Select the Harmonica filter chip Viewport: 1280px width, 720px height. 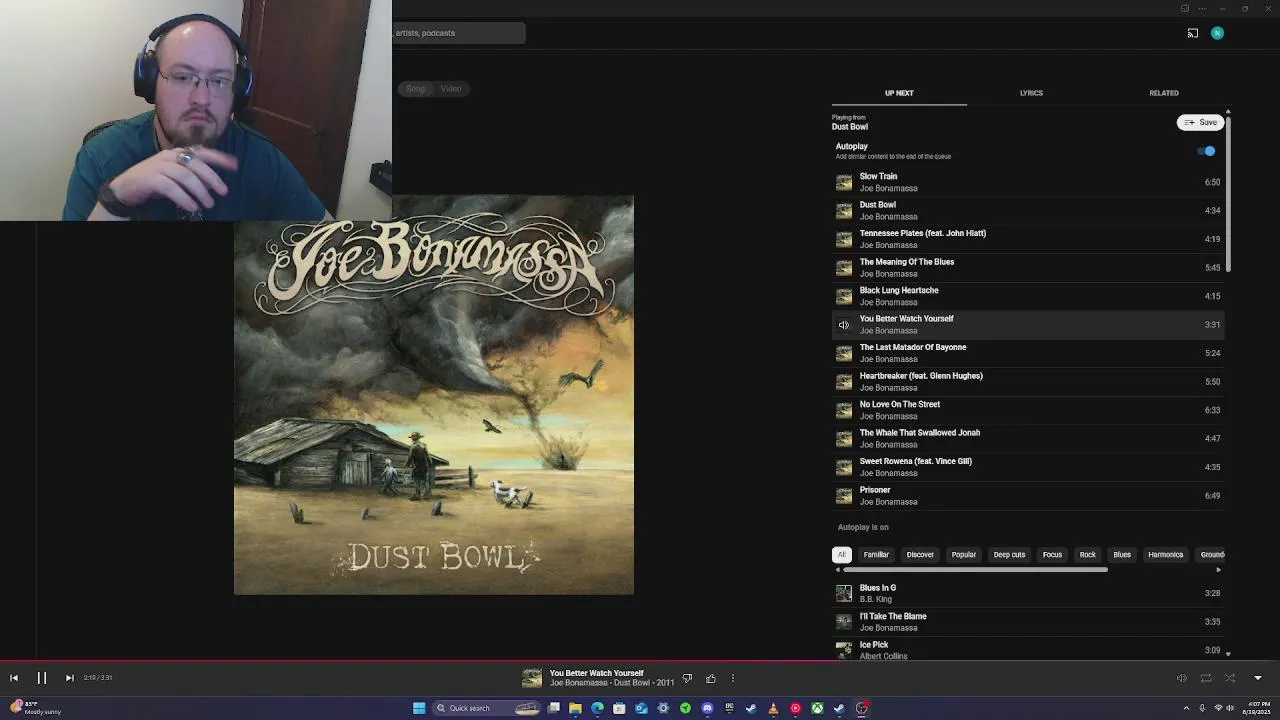pos(1166,555)
